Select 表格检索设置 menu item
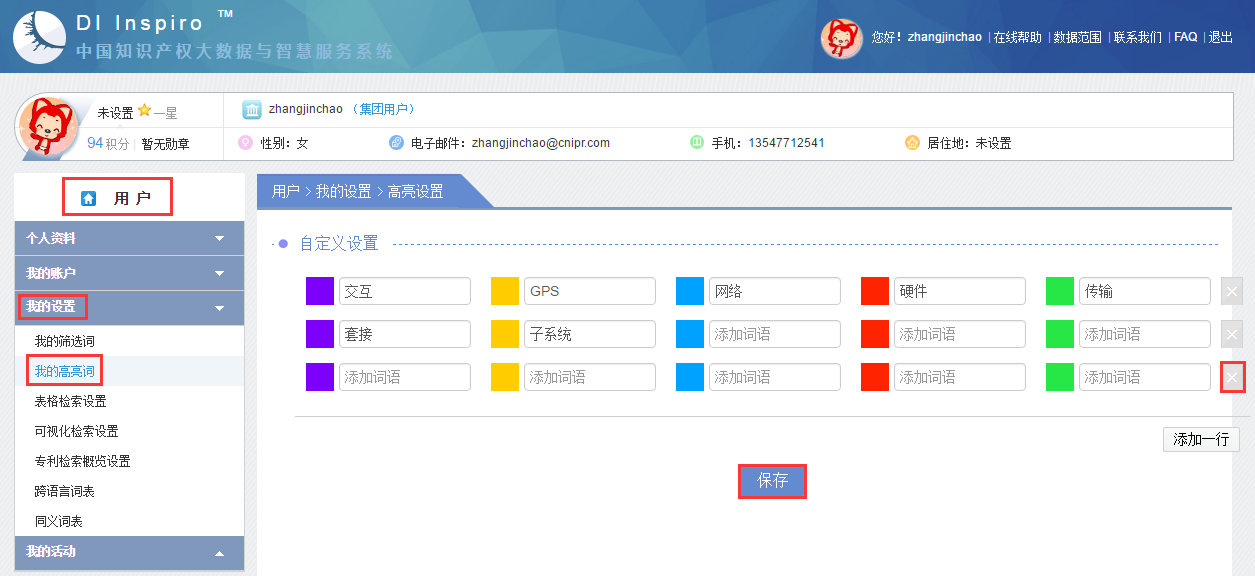 70,401
